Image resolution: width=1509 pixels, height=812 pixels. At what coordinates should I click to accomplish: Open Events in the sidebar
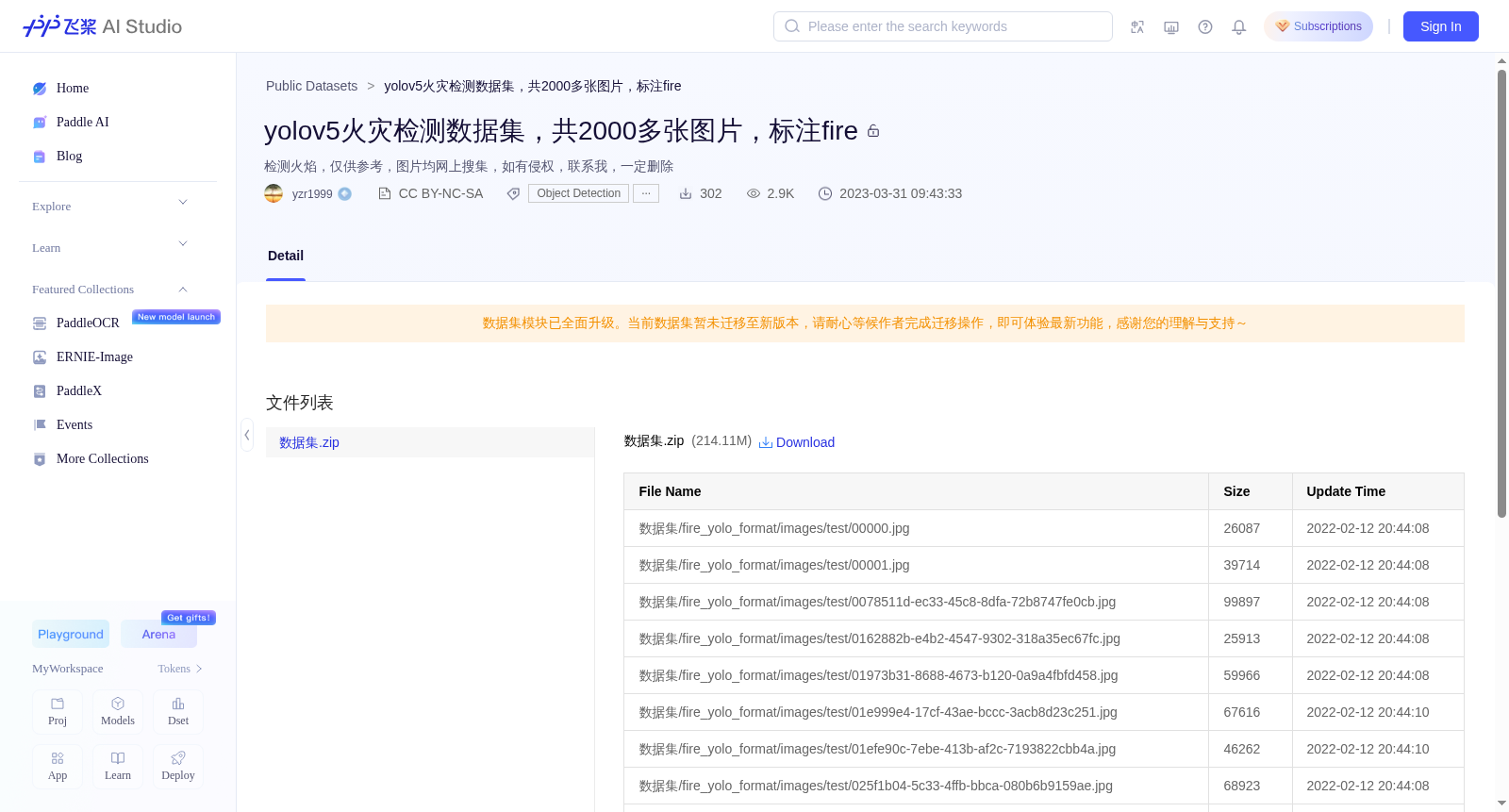pyautogui.click(x=75, y=425)
